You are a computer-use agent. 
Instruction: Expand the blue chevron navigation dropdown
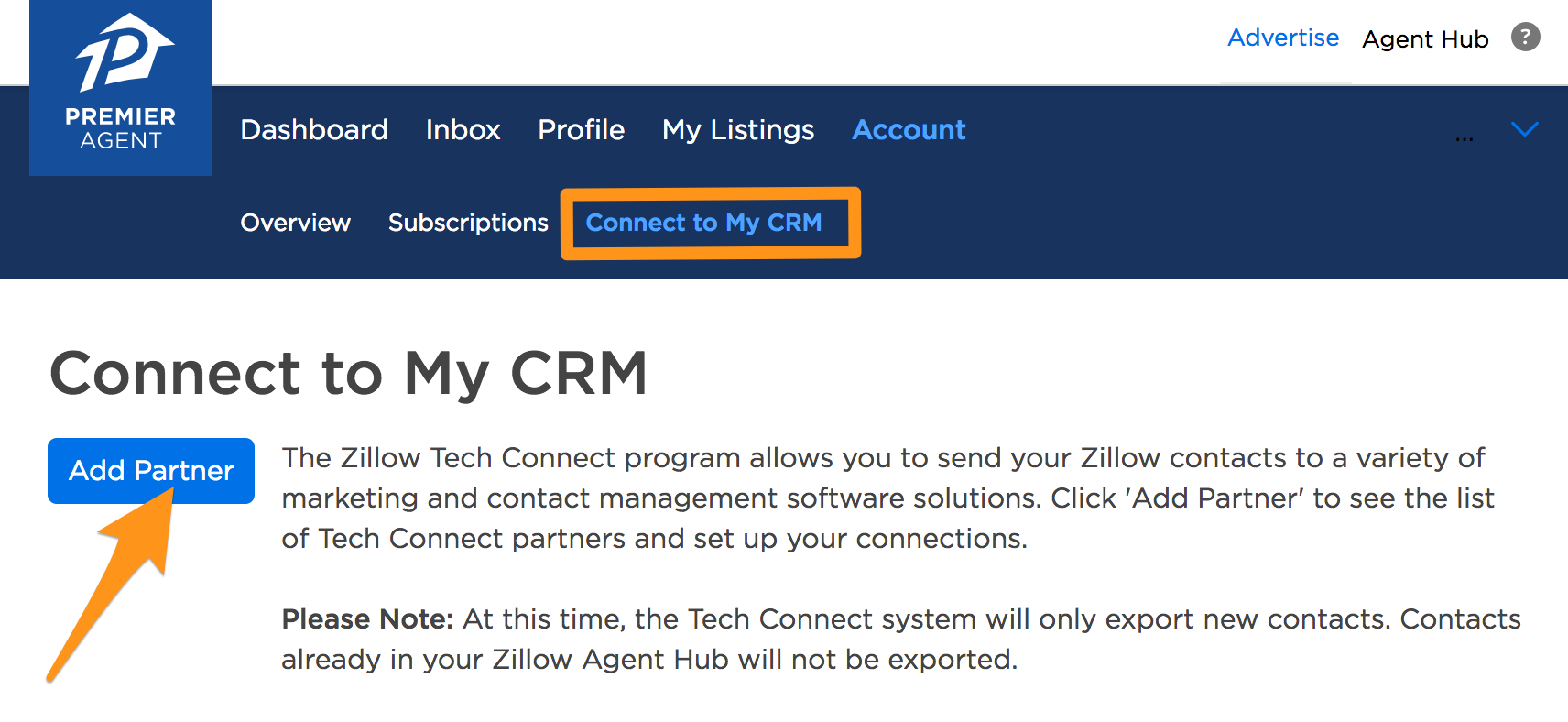coord(1524,130)
